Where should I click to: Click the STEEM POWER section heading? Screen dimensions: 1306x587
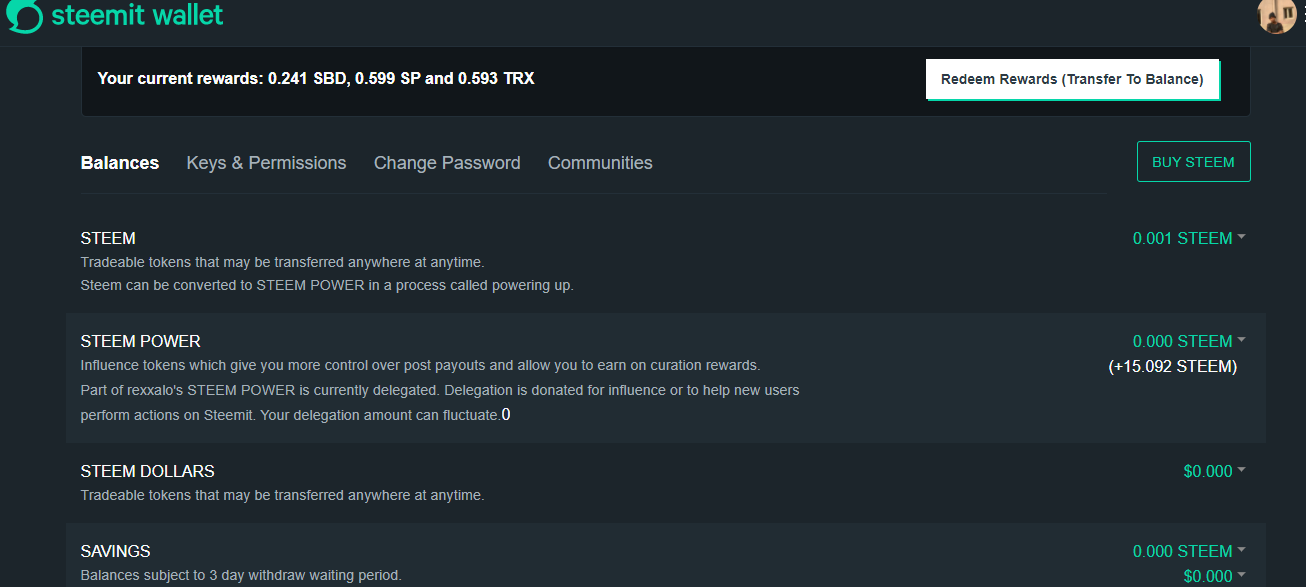141,341
